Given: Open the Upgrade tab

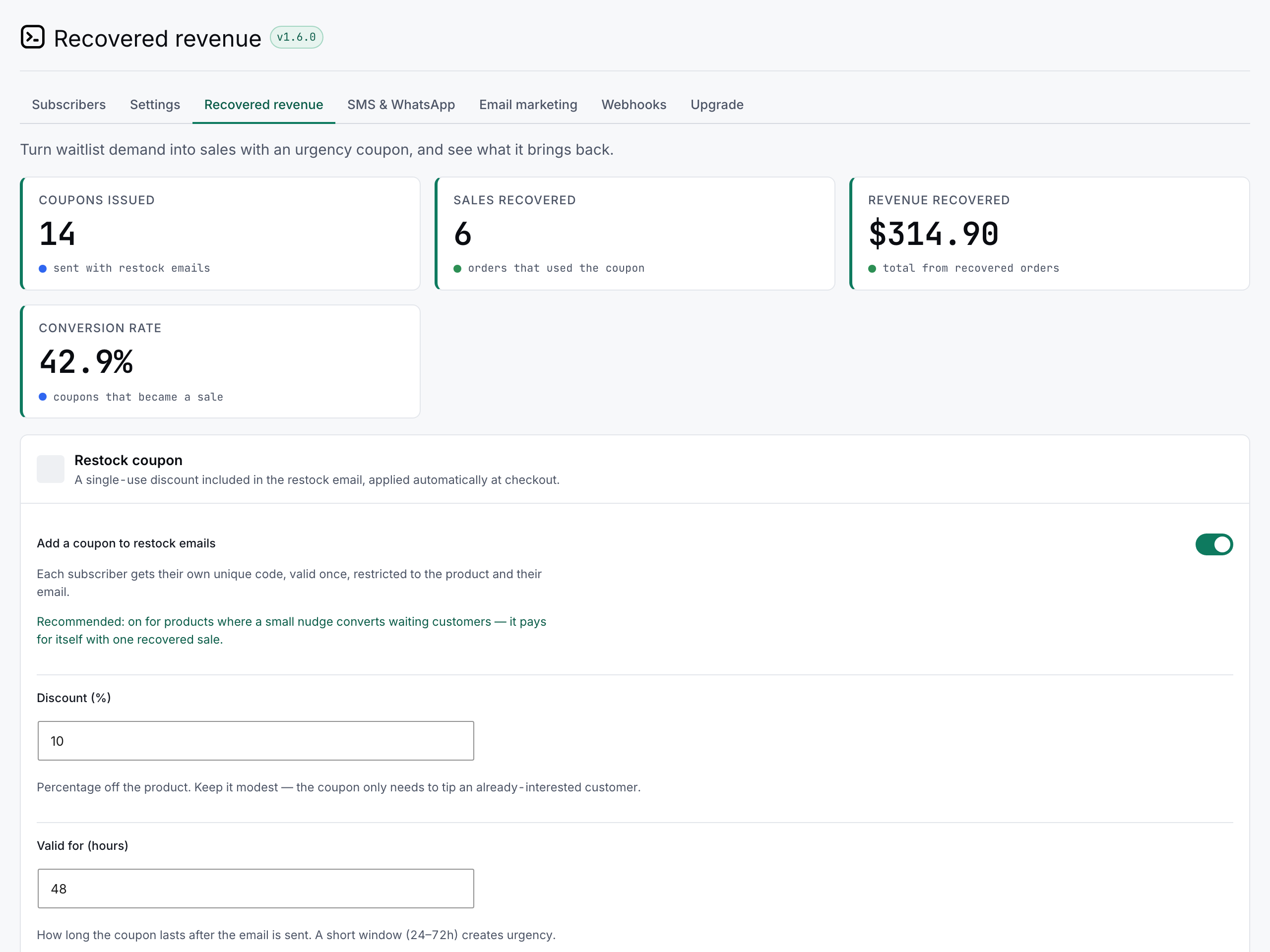Looking at the screenshot, I should pos(716,105).
